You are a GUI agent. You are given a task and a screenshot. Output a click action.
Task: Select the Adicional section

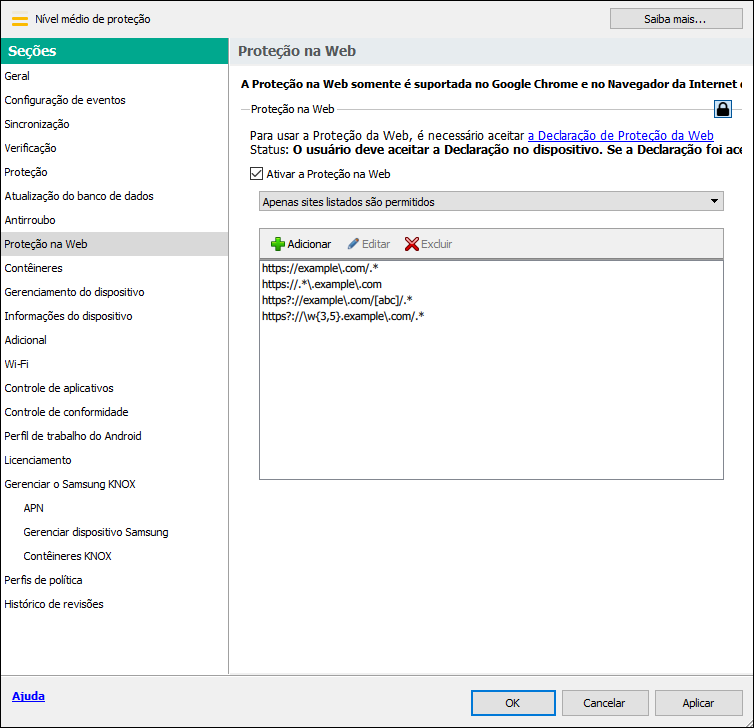click(x=114, y=340)
